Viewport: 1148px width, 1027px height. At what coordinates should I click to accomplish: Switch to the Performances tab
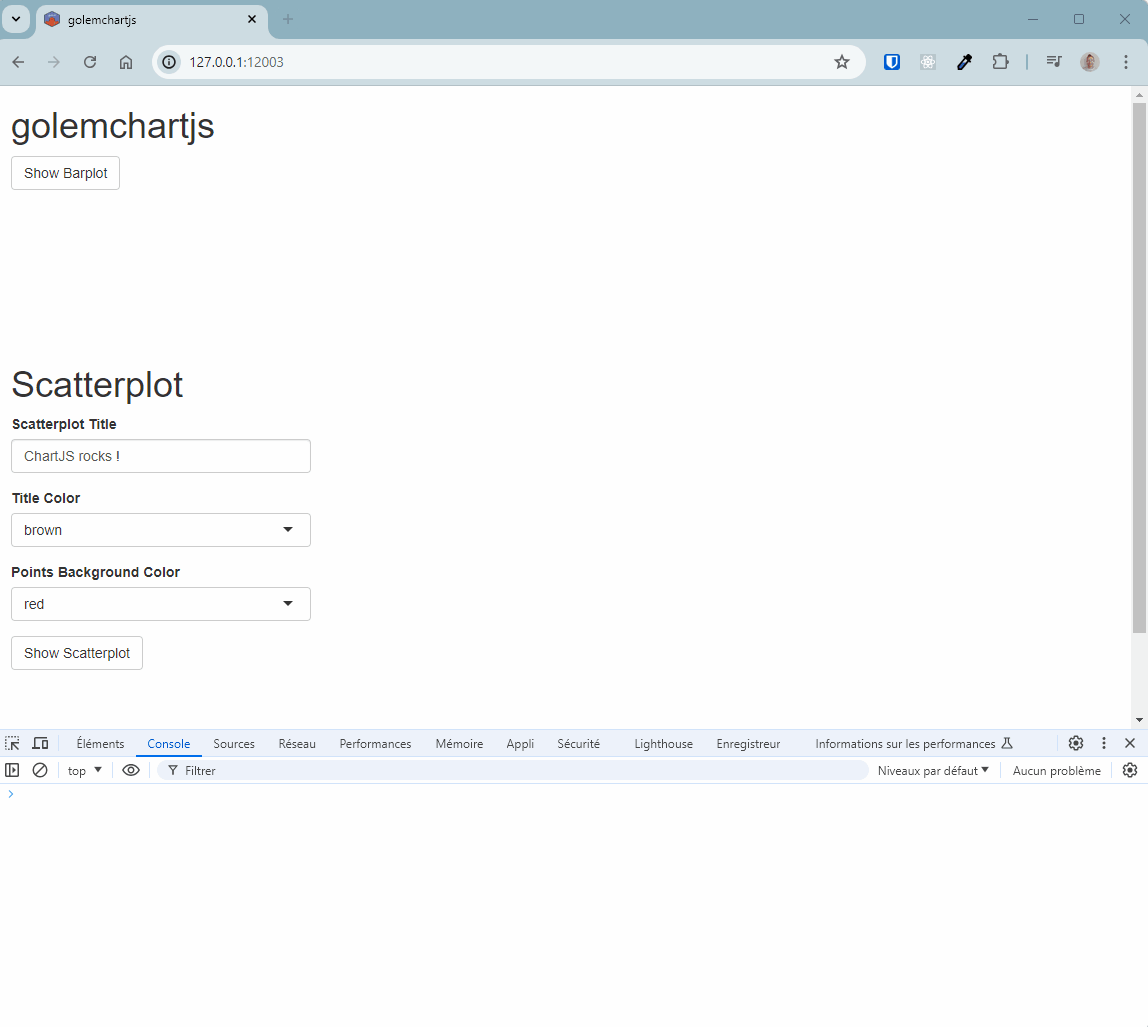(376, 744)
